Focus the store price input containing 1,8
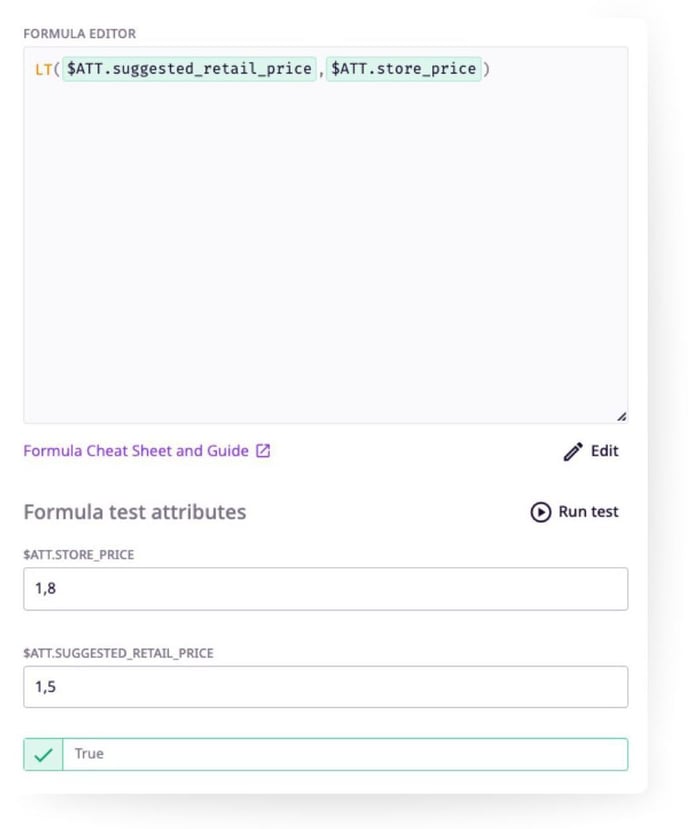Viewport: 688px width, 829px height. pos(325,589)
